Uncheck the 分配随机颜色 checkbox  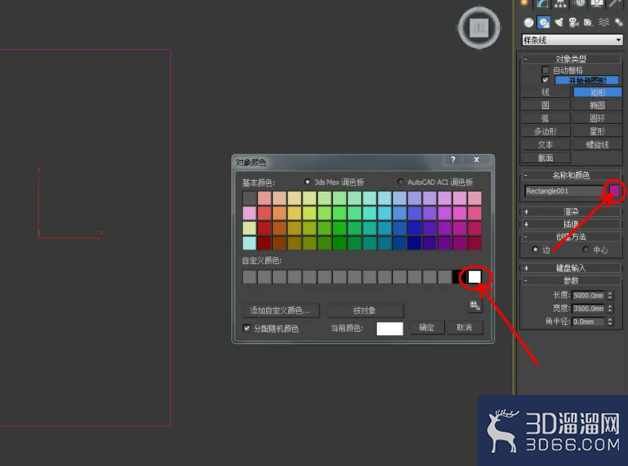click(x=247, y=328)
